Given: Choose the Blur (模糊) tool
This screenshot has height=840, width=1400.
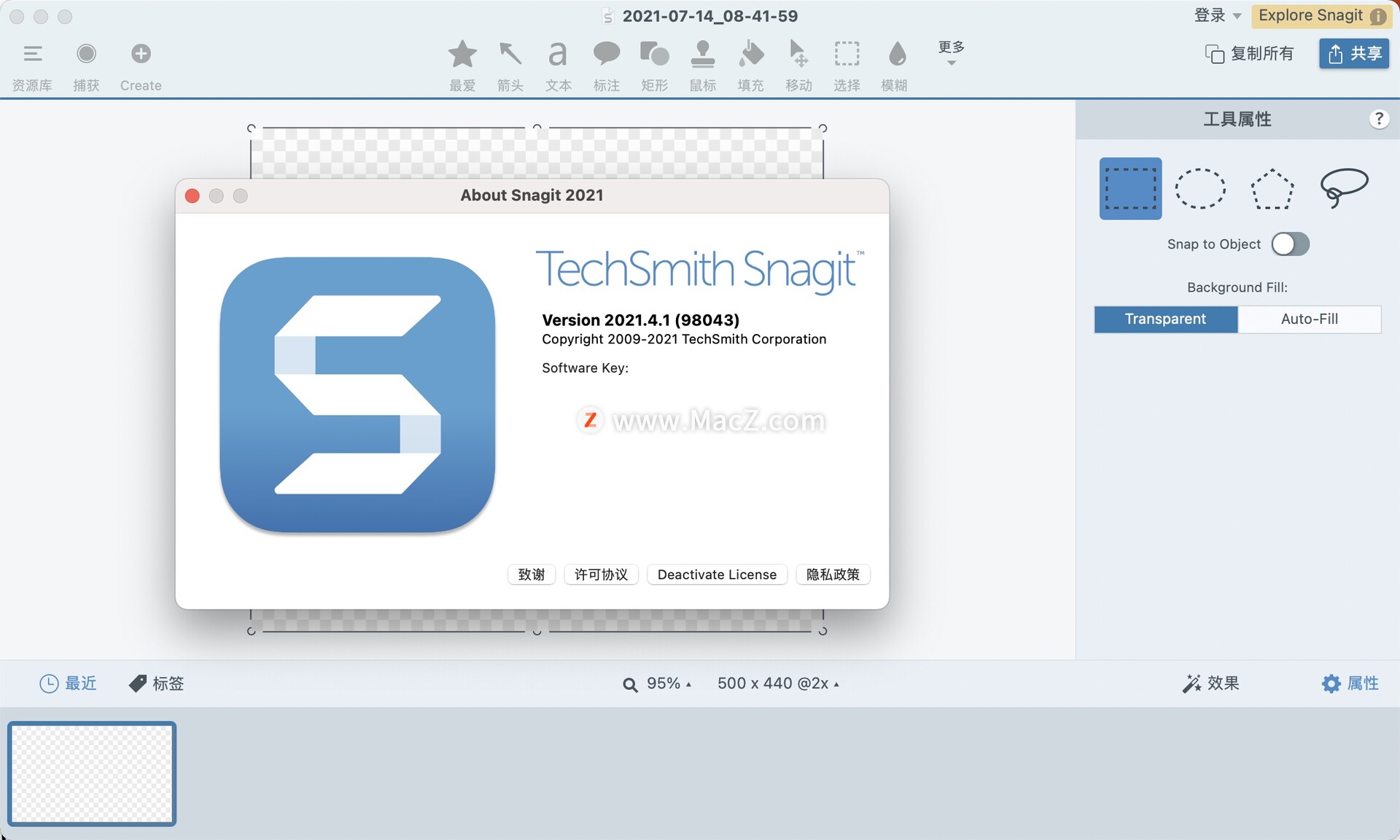Looking at the screenshot, I should coord(896,55).
